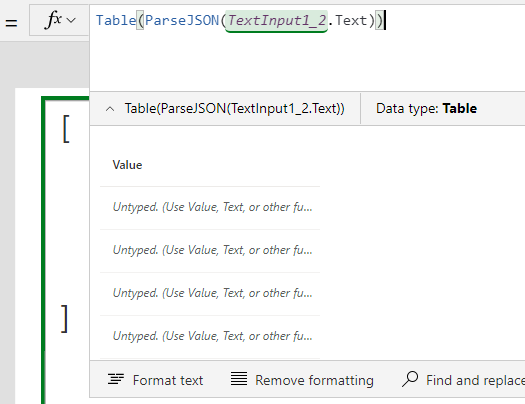Click the Format text button label

(168, 380)
